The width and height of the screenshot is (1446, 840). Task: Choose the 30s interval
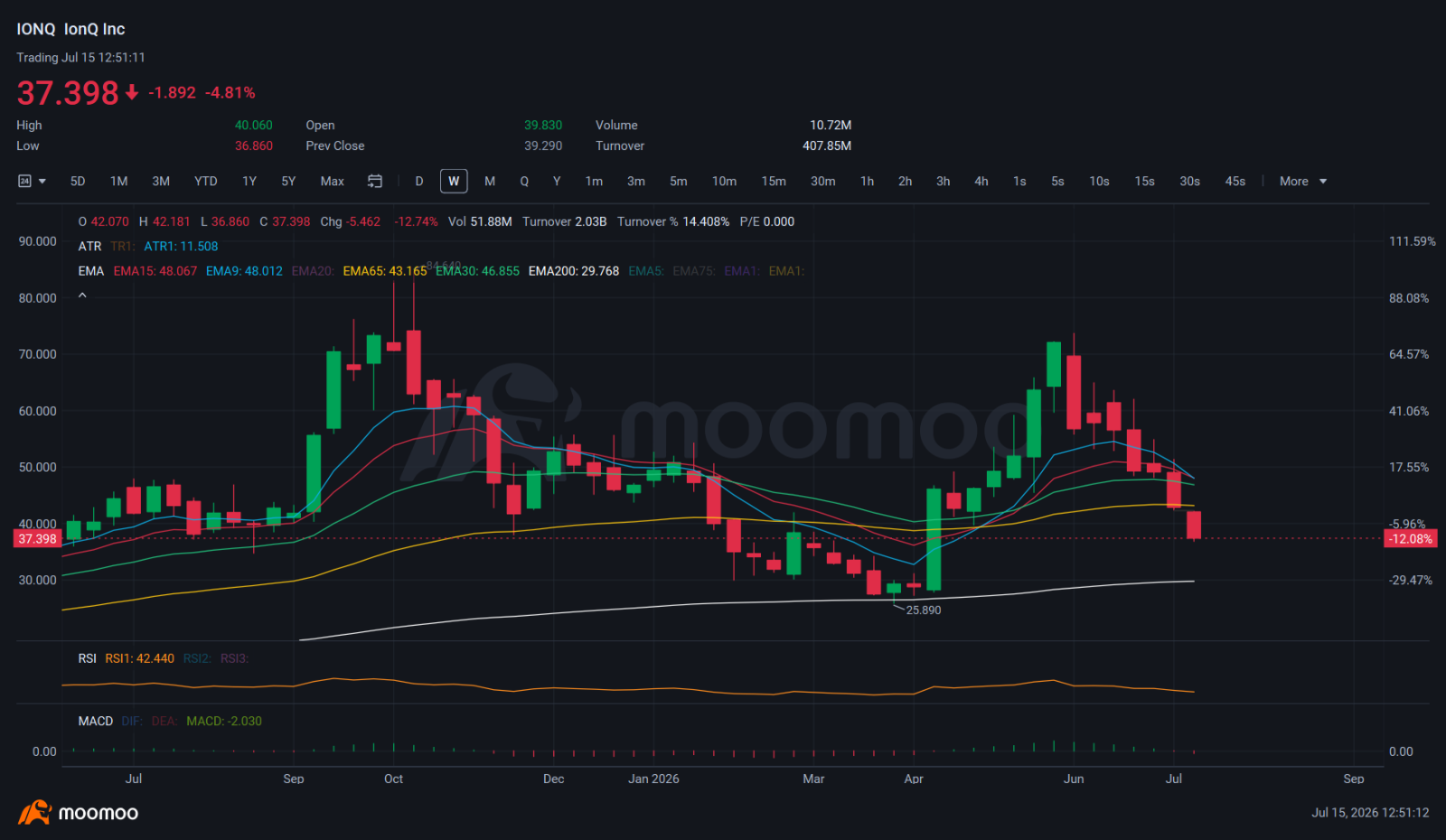[1189, 182]
